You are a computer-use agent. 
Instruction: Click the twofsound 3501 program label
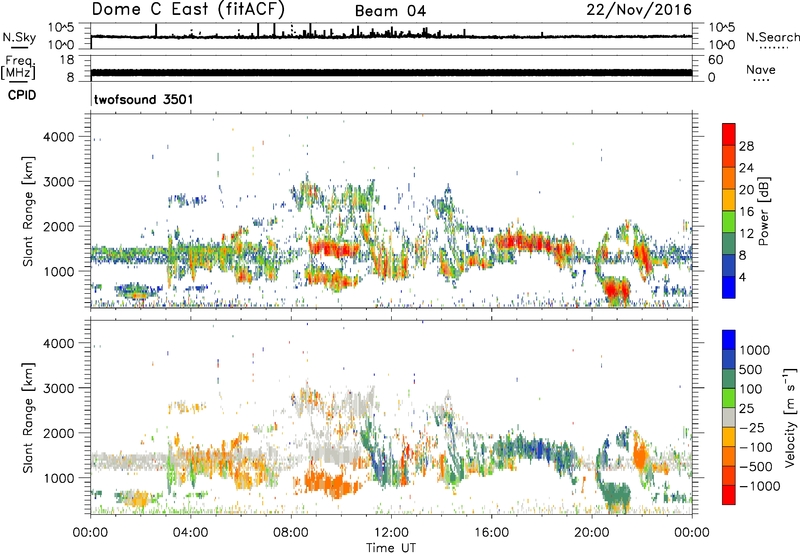coord(144,99)
